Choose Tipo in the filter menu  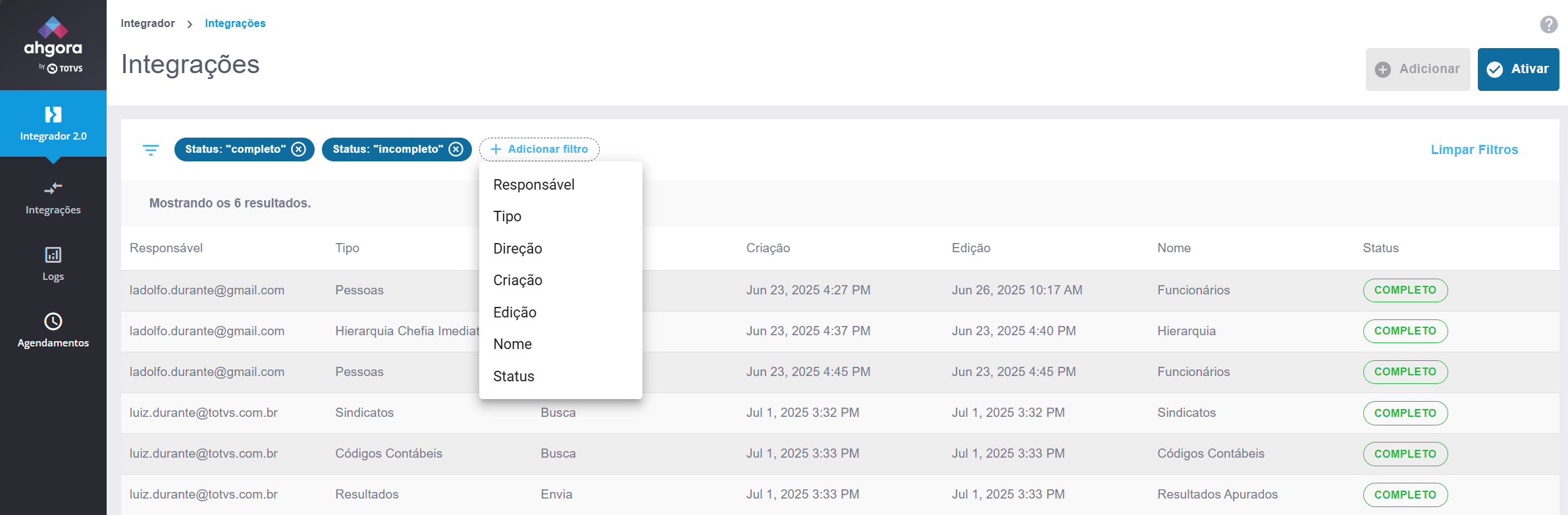pyautogui.click(x=508, y=217)
